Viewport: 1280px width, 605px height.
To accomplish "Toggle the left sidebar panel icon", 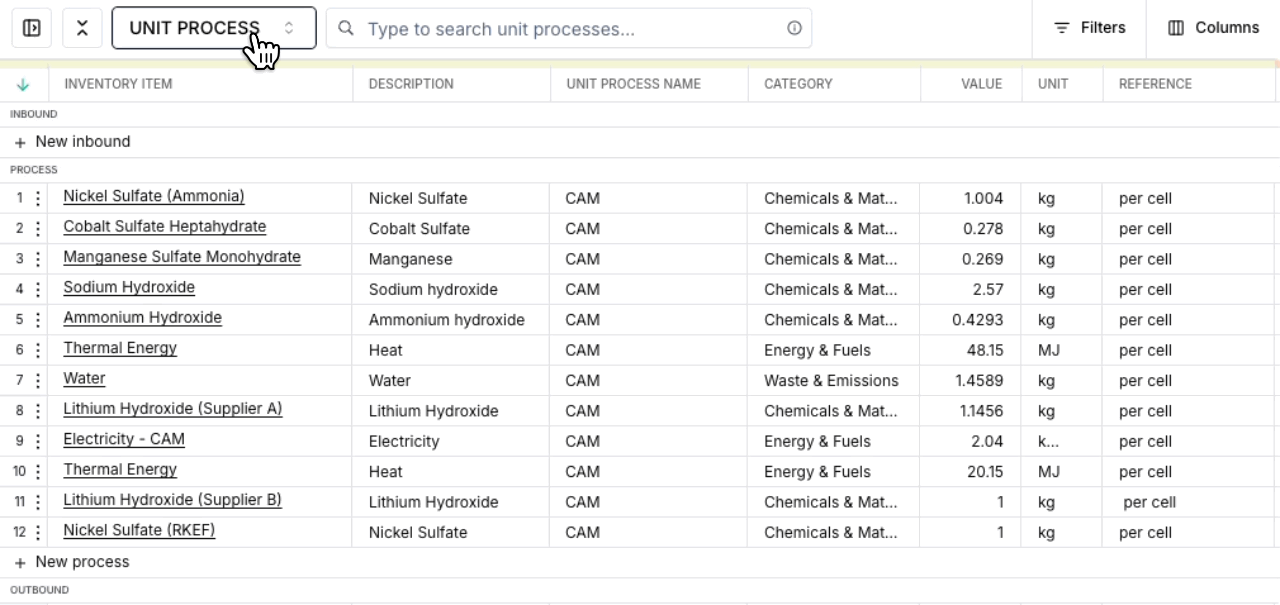I will [x=31, y=27].
